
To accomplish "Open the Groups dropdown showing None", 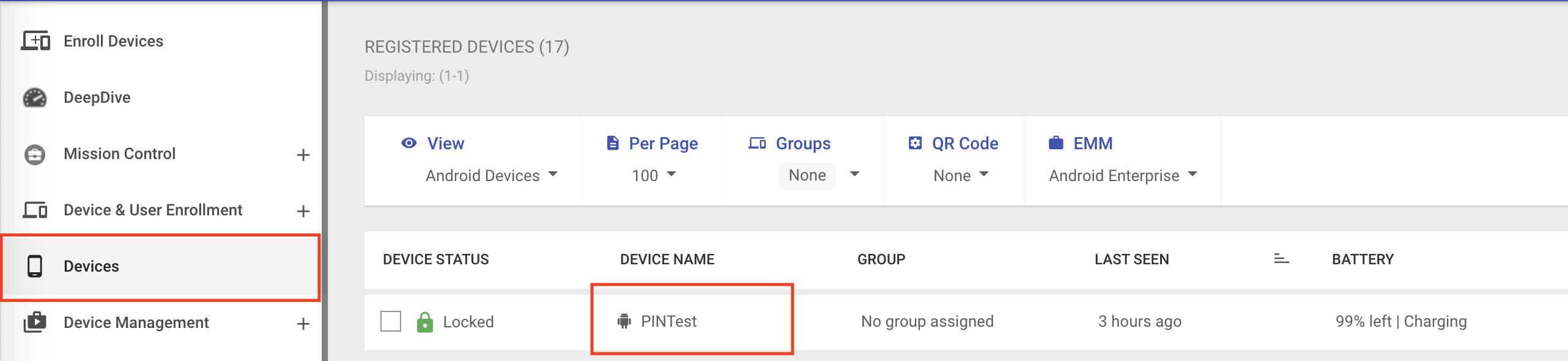I will pyautogui.click(x=820, y=176).
